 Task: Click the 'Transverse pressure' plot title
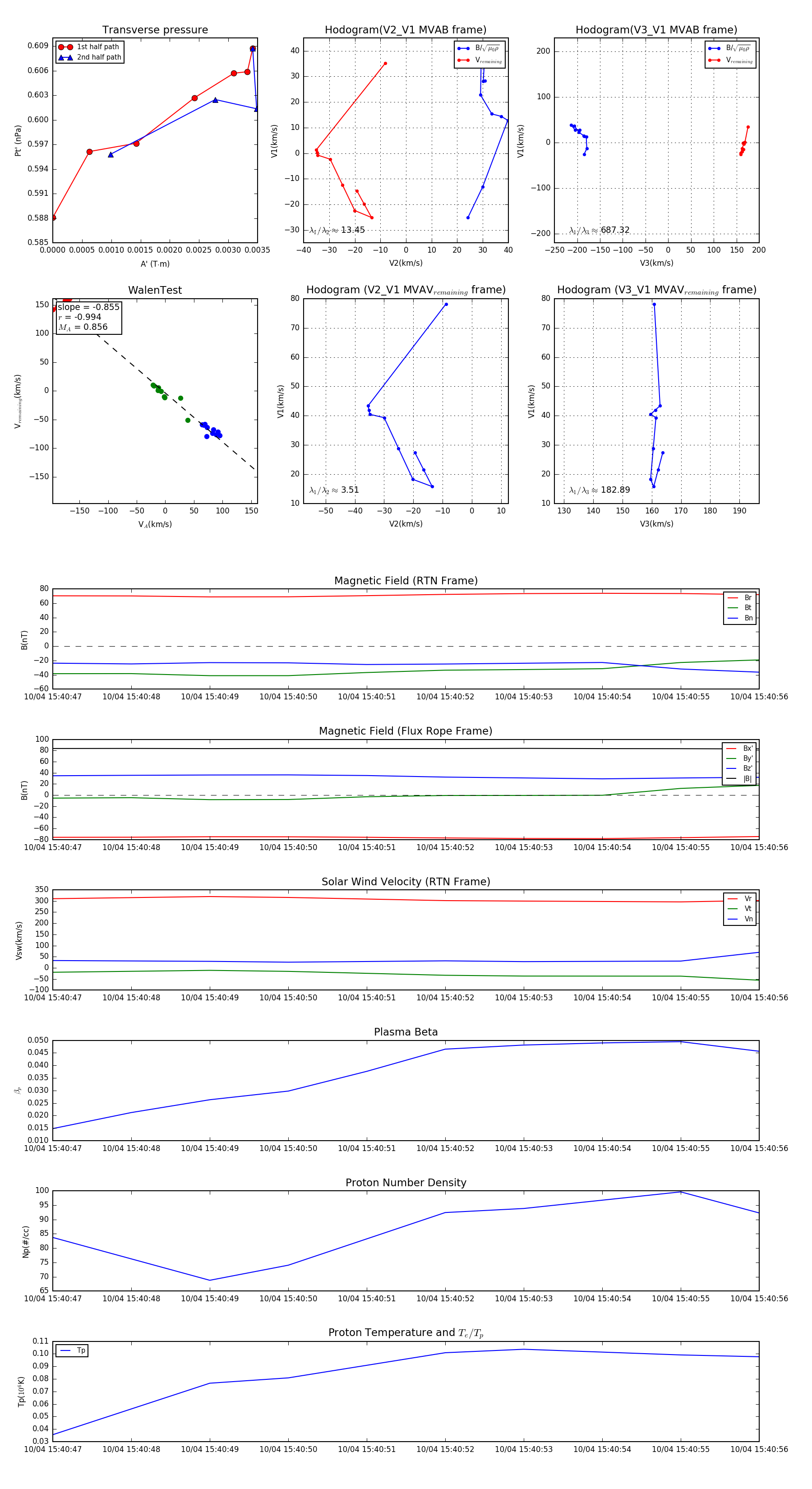(155, 30)
